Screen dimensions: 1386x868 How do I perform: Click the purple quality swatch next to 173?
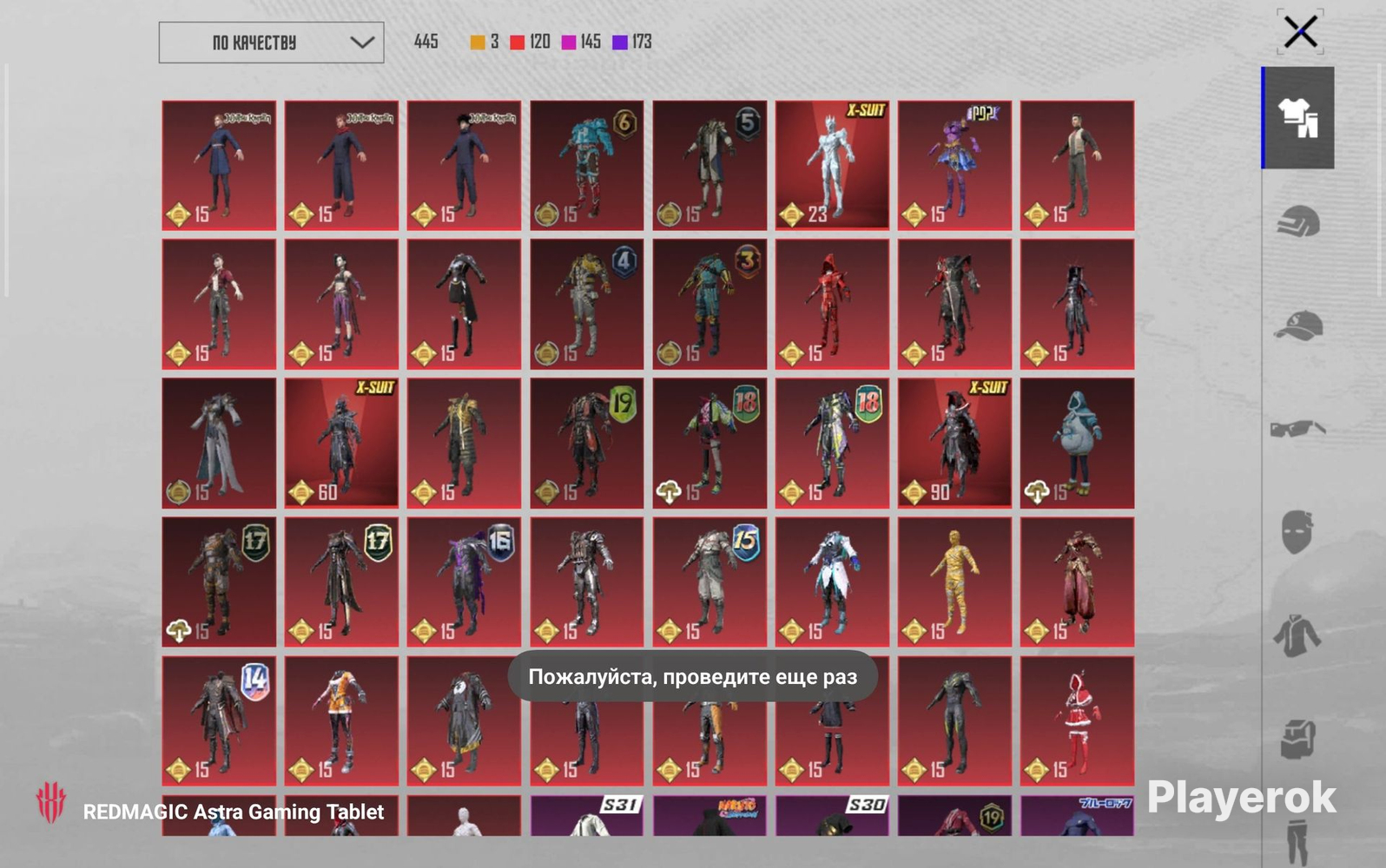click(x=620, y=43)
